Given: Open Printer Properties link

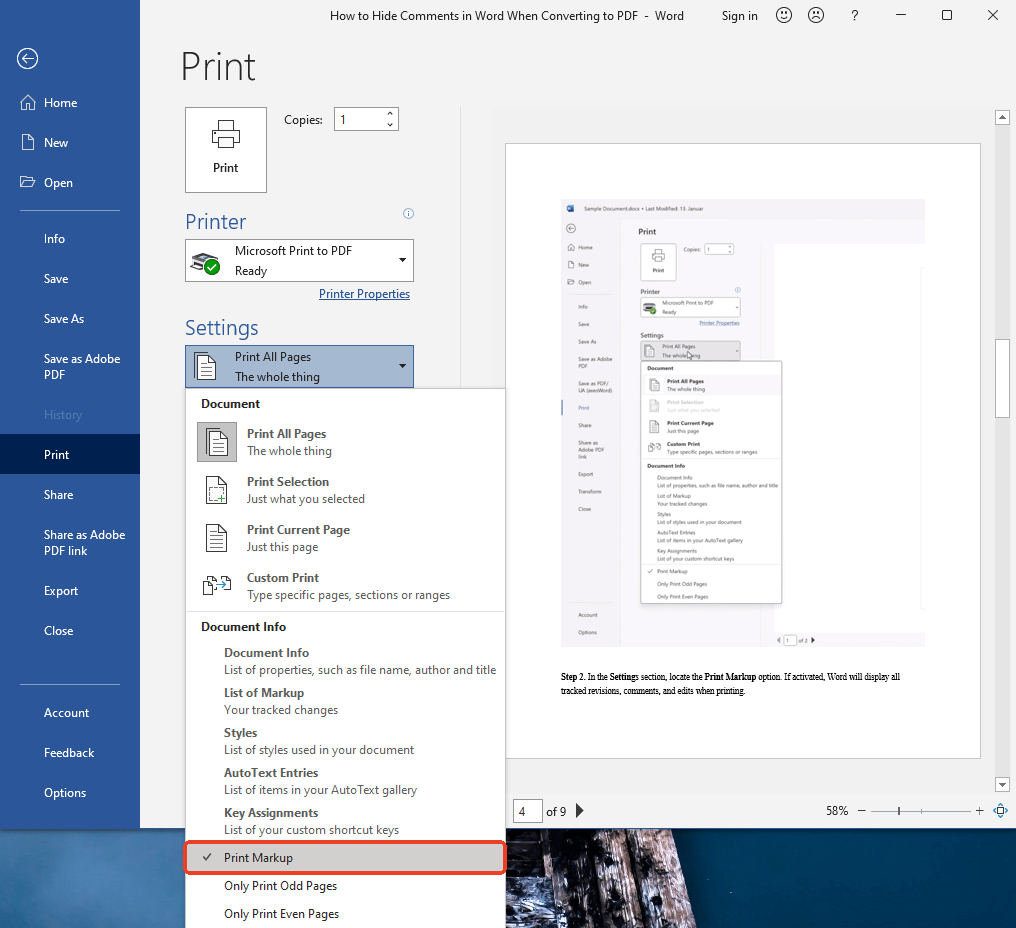Looking at the screenshot, I should (364, 293).
